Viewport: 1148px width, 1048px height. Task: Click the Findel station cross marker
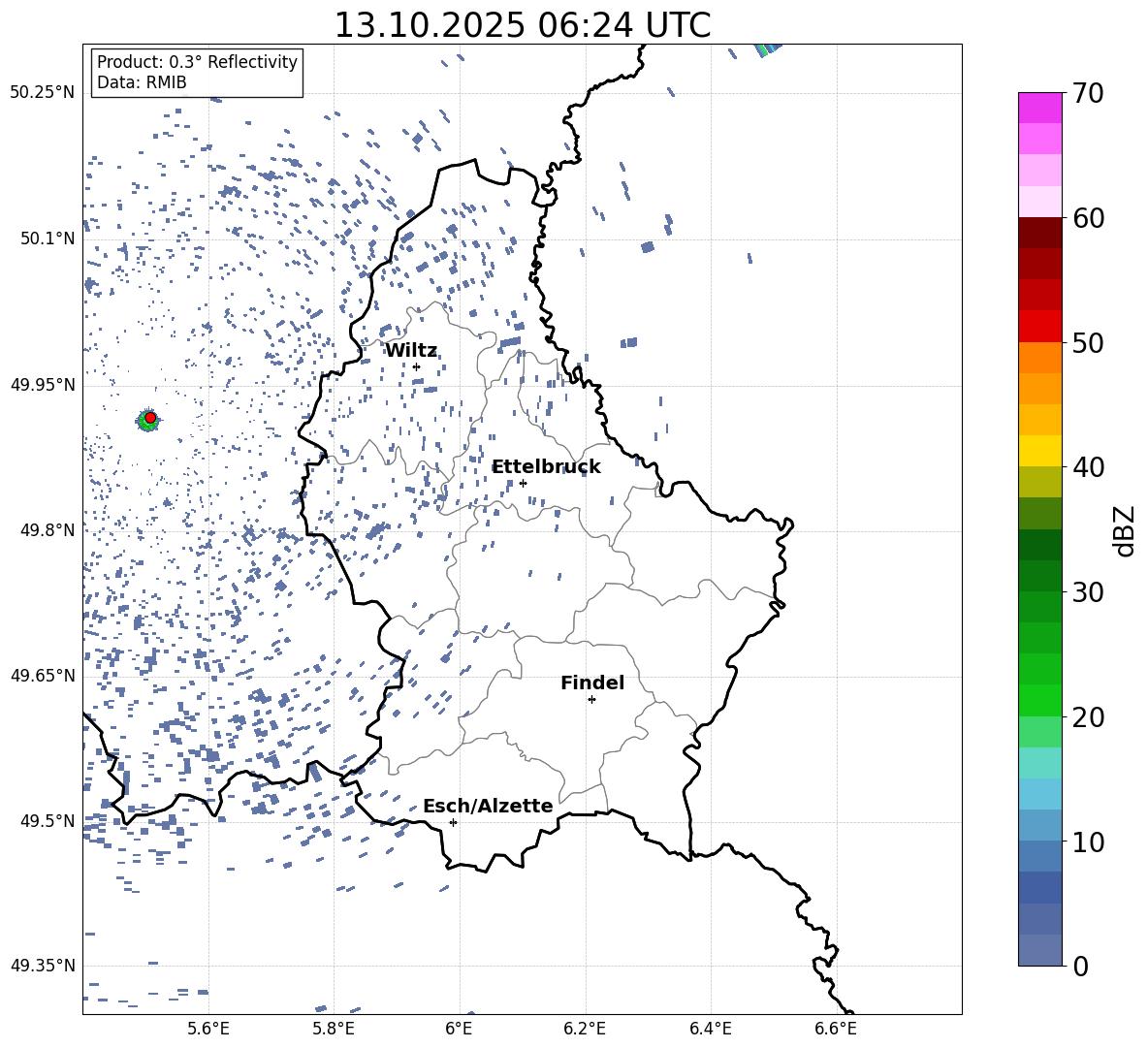591,699
